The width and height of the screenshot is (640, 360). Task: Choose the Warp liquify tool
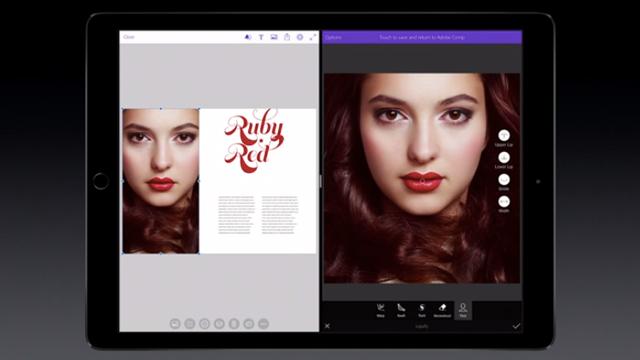[x=380, y=310]
